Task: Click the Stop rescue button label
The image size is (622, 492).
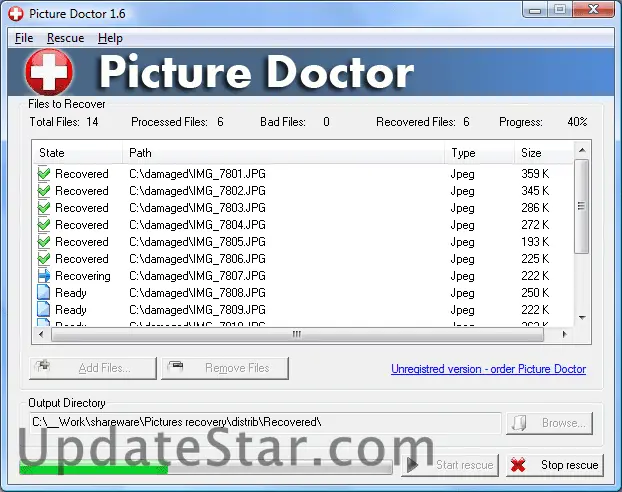Action: [x=570, y=465]
